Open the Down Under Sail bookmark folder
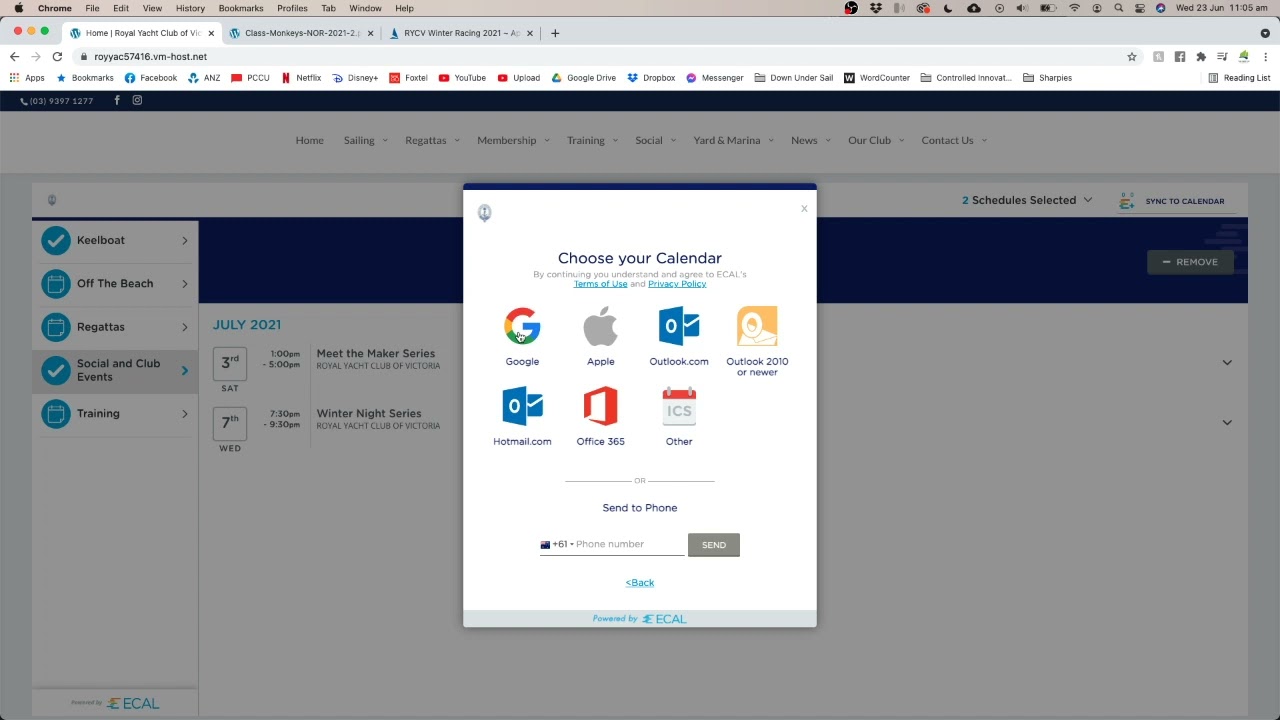This screenshot has width=1280, height=720. tap(794, 78)
